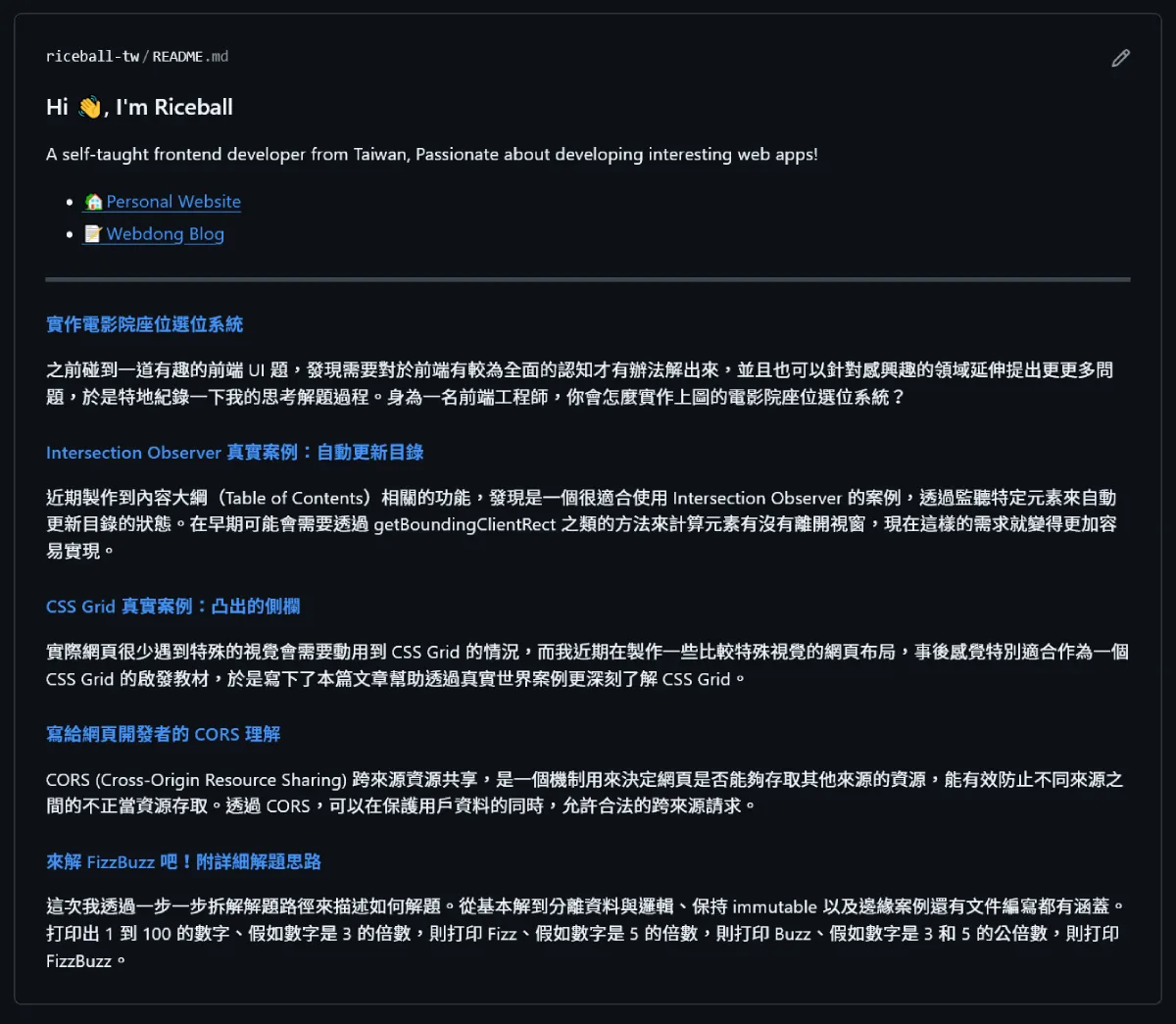
Task: Follow the CSS Grid 真實案例 article link
Action: click(x=172, y=606)
